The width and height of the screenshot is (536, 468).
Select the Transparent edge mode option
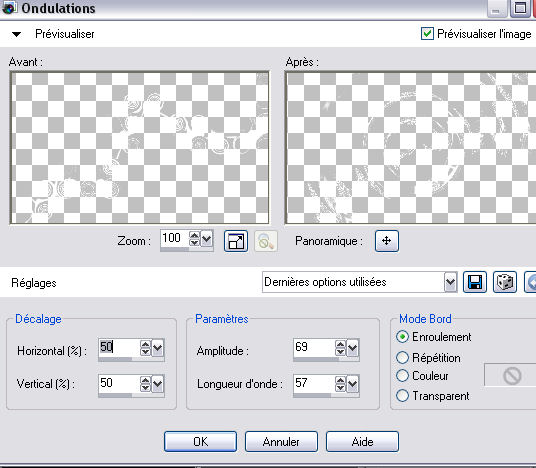click(402, 396)
